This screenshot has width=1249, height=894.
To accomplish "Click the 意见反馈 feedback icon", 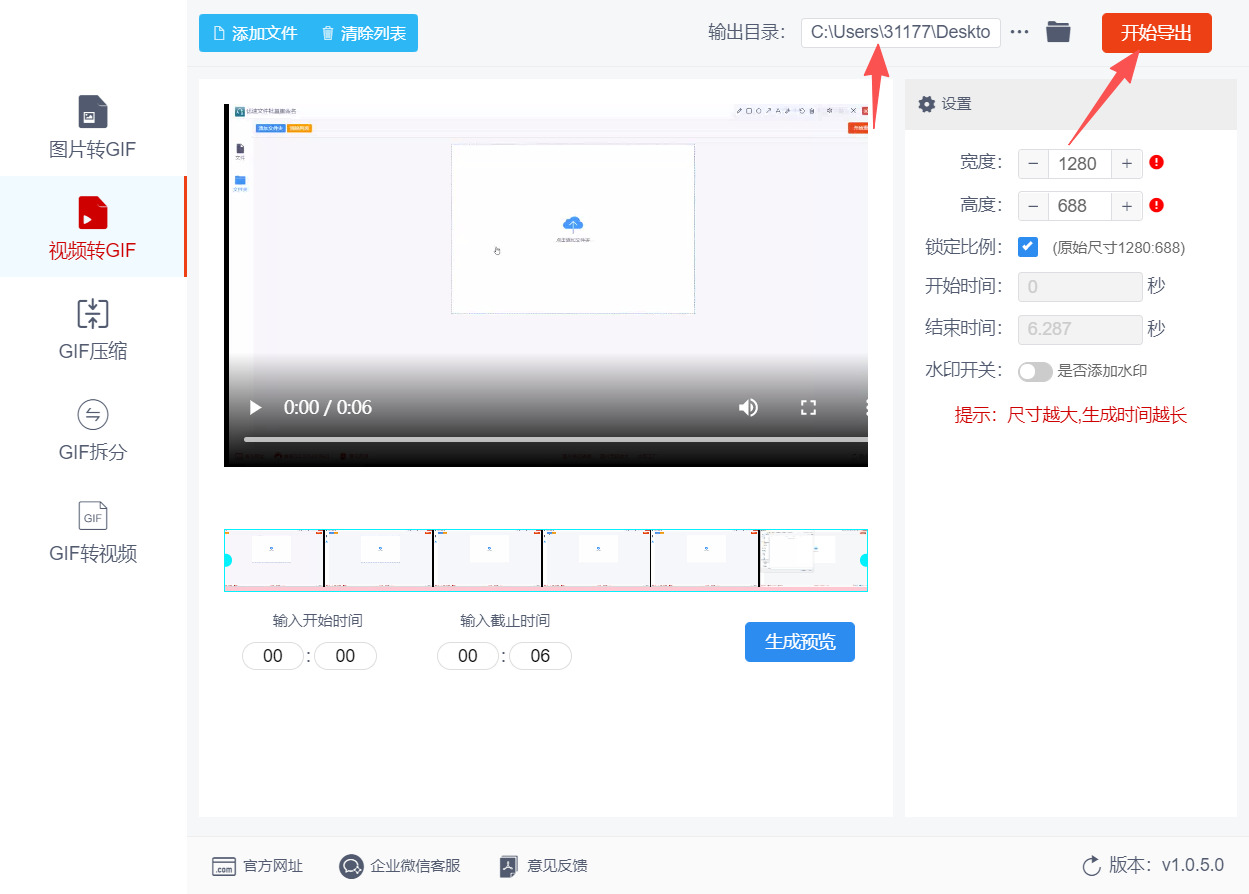I will coord(507,866).
